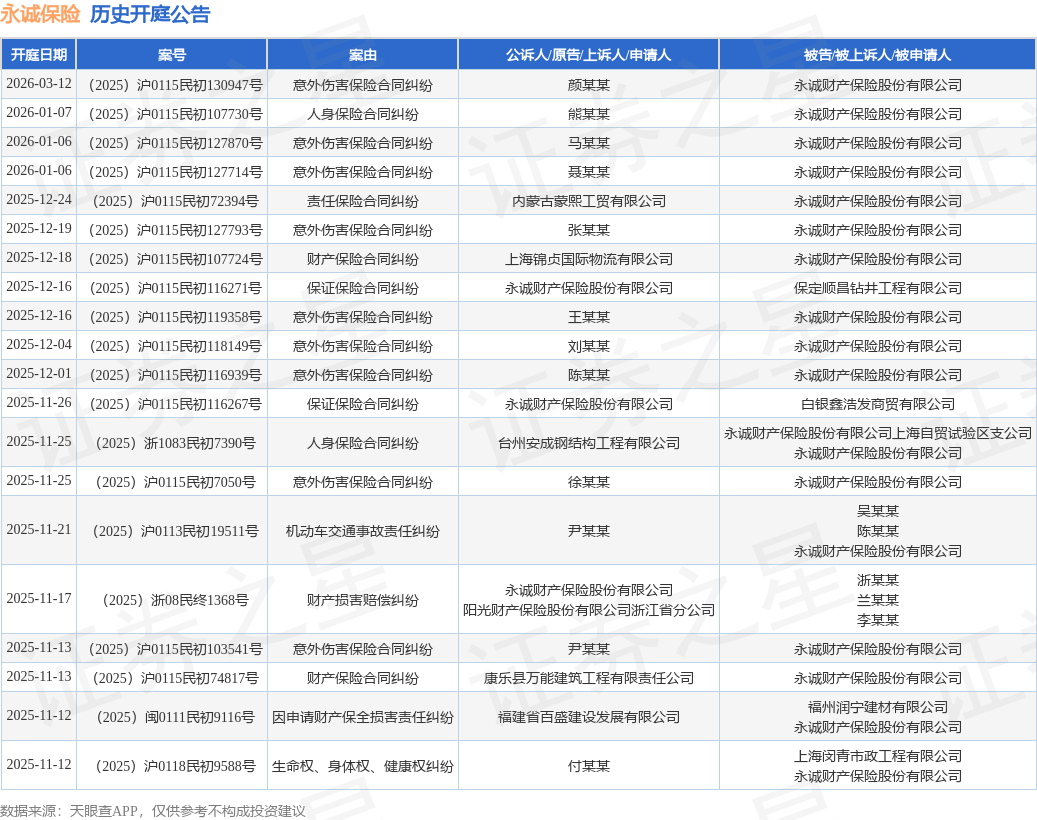Click plaintiff 福建省百盛建设发展有限公司

[589, 718]
